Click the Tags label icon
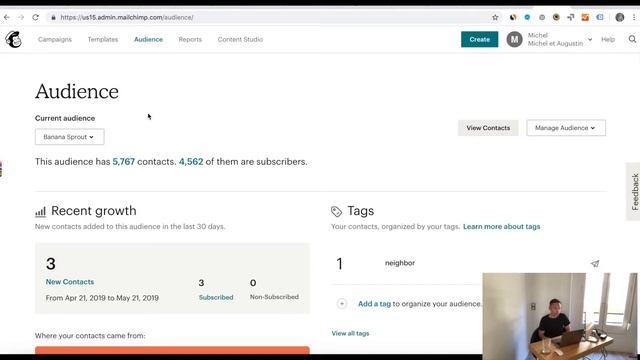640x360 pixels. [x=336, y=211]
